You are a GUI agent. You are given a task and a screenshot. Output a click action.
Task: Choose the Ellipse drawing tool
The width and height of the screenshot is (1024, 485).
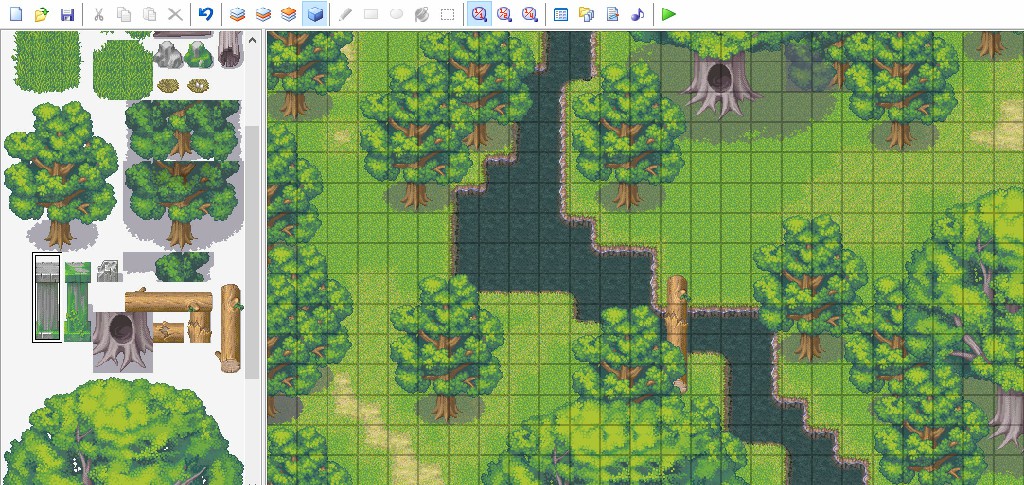(396, 14)
